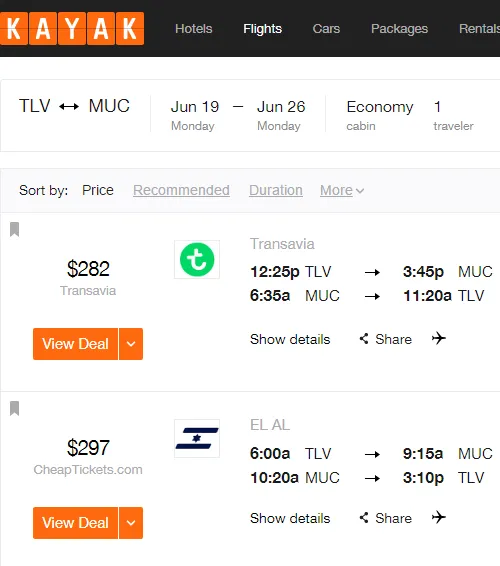Click airplane icon beside EL AL Share
Viewport: 500px width, 566px height.
[x=439, y=517]
